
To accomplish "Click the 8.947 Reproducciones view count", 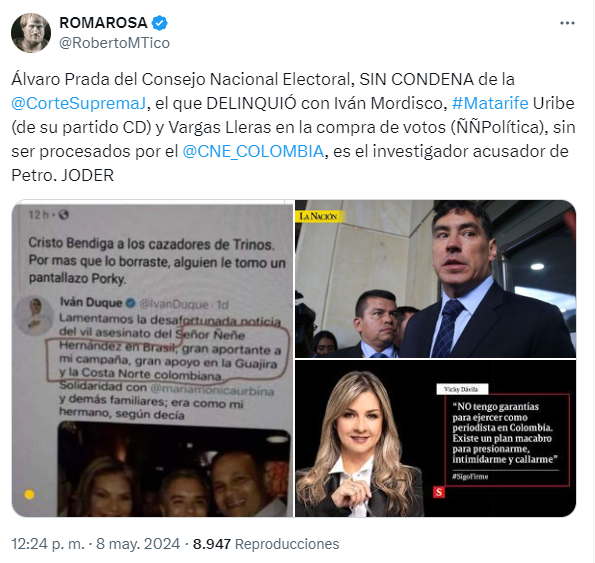I will 266,544.
